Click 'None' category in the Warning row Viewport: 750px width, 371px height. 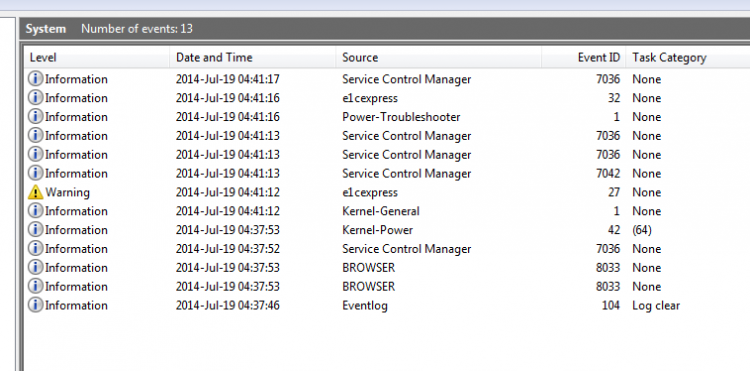click(647, 192)
